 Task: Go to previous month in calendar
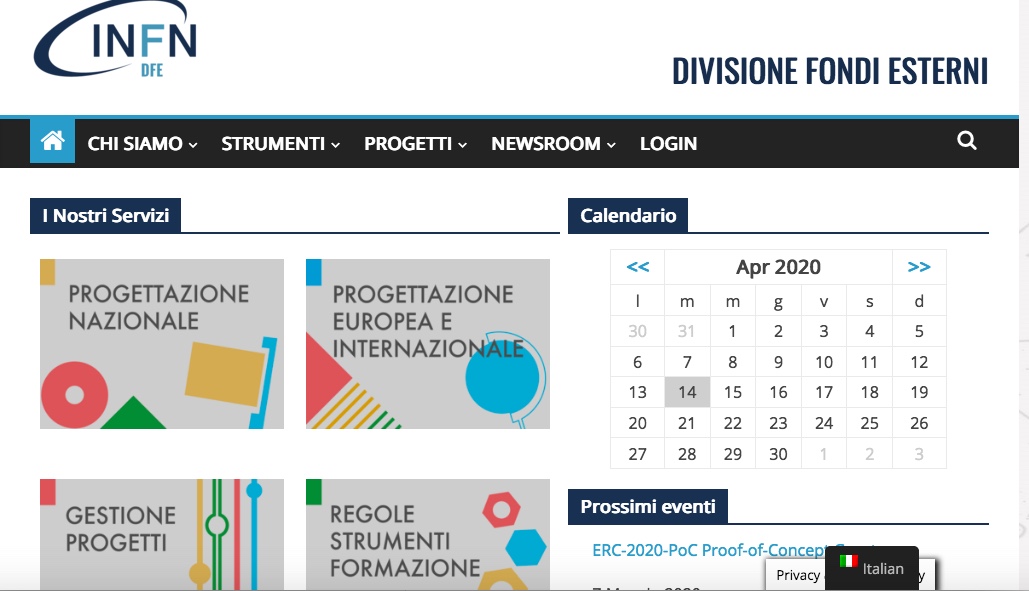click(637, 267)
